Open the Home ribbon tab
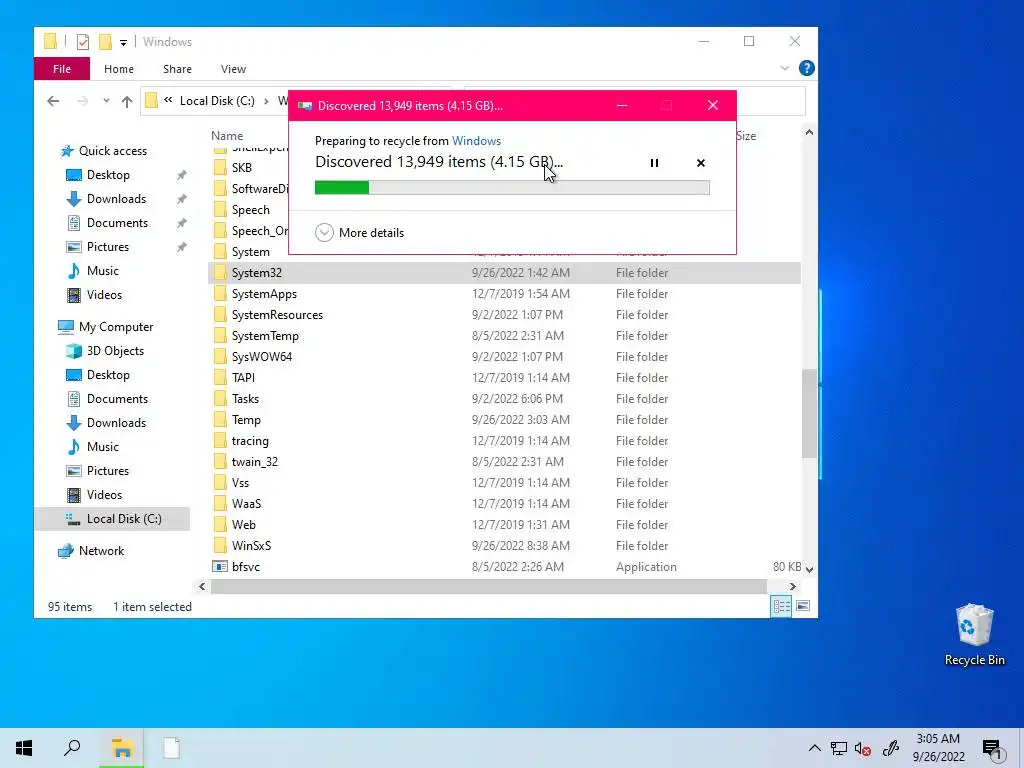Screen dimensions: 1024x768 [x=118, y=69]
